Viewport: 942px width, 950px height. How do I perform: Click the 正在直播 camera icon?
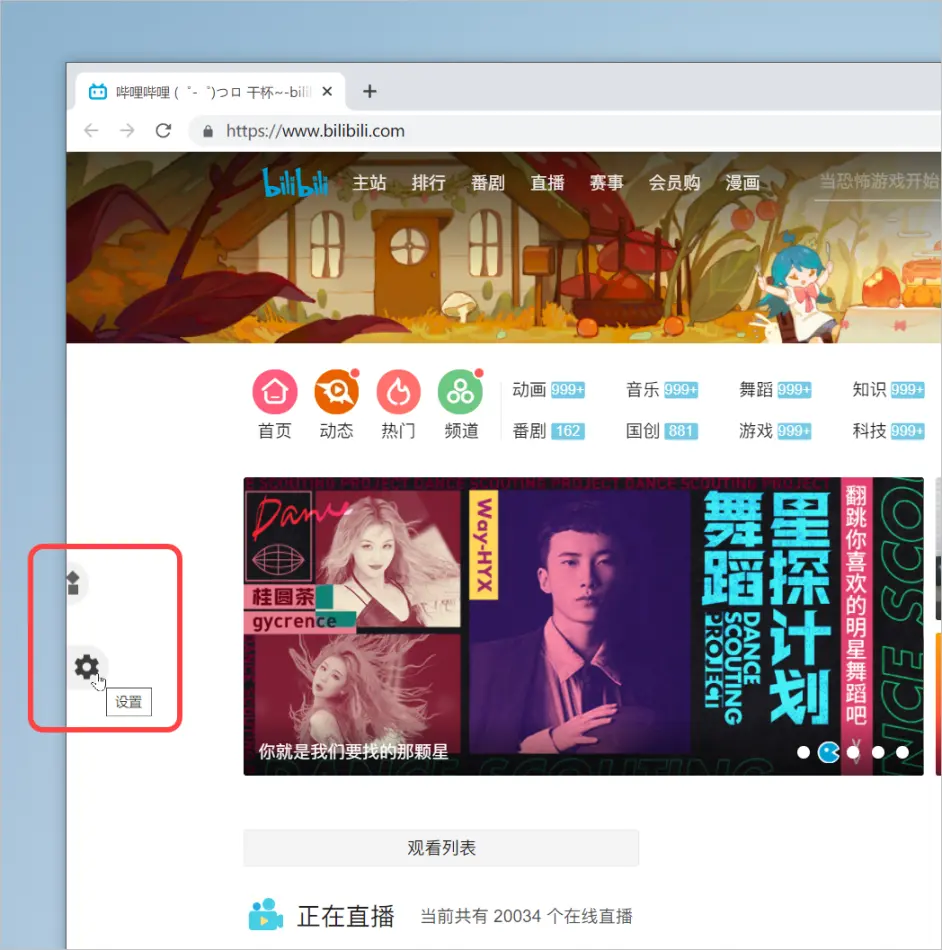coord(265,915)
